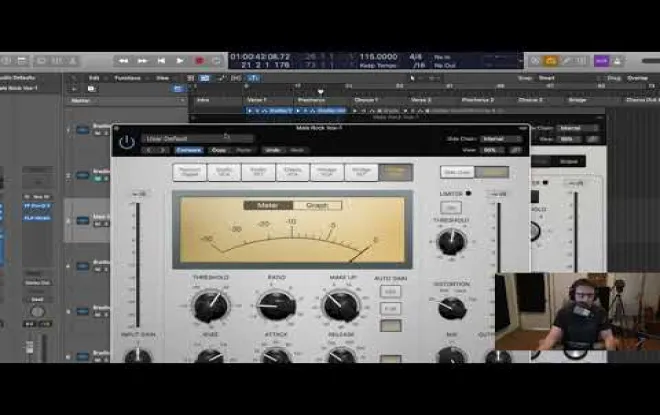Open the Compressor View percentage dropdown
The height and width of the screenshot is (415, 660).
(x=492, y=150)
